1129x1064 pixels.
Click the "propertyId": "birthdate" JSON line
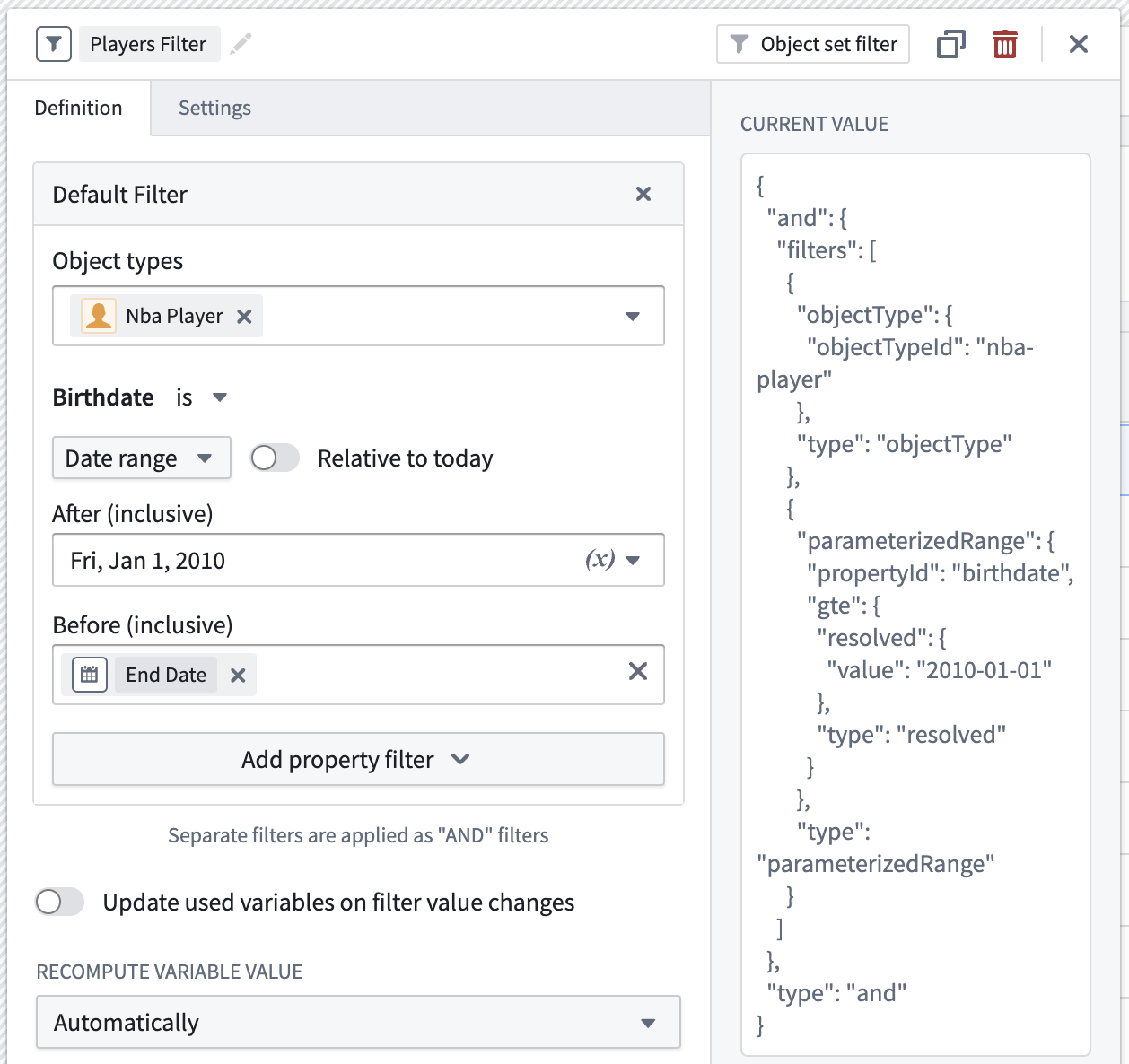(940, 573)
